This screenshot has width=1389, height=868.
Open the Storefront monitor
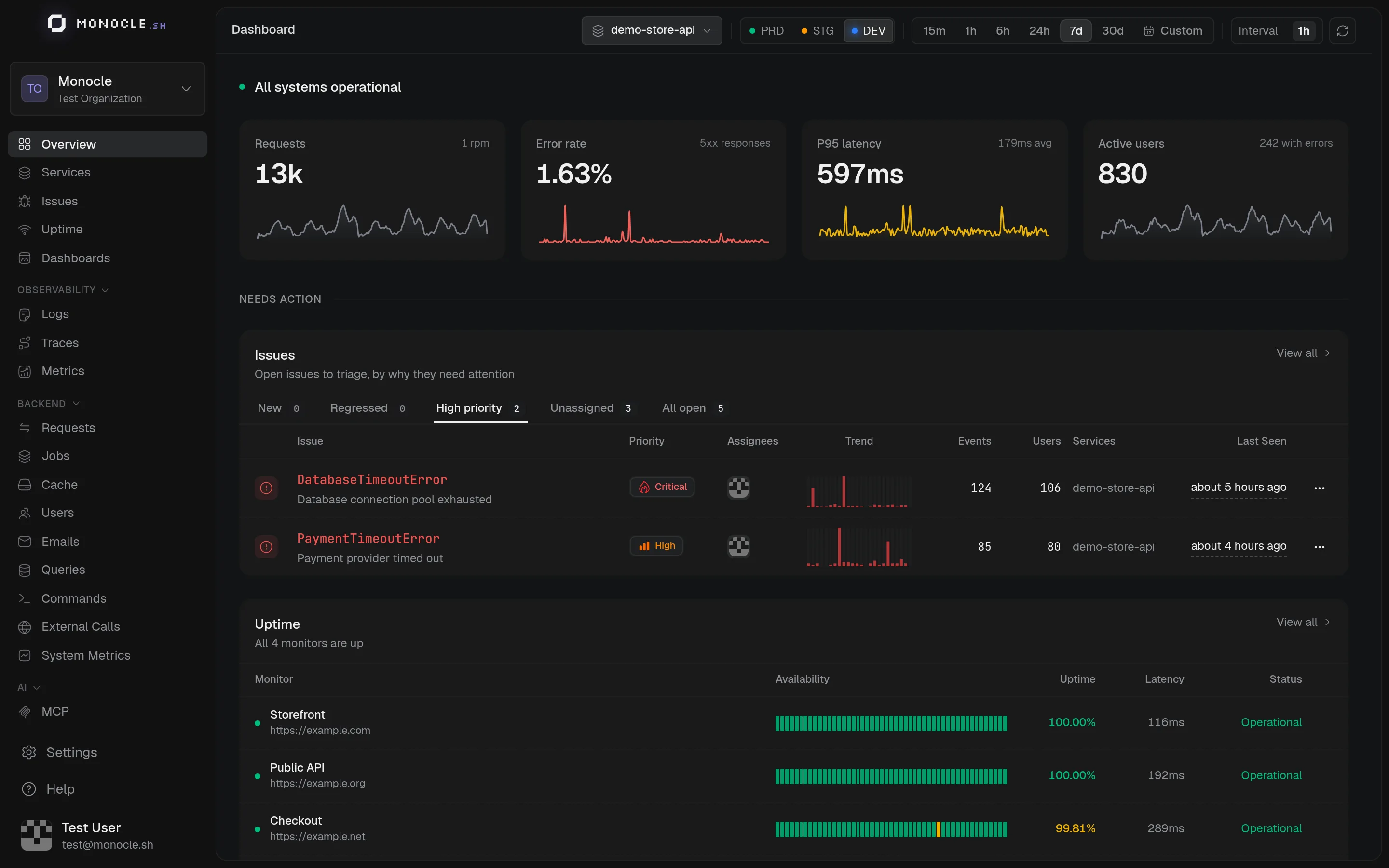click(297, 715)
